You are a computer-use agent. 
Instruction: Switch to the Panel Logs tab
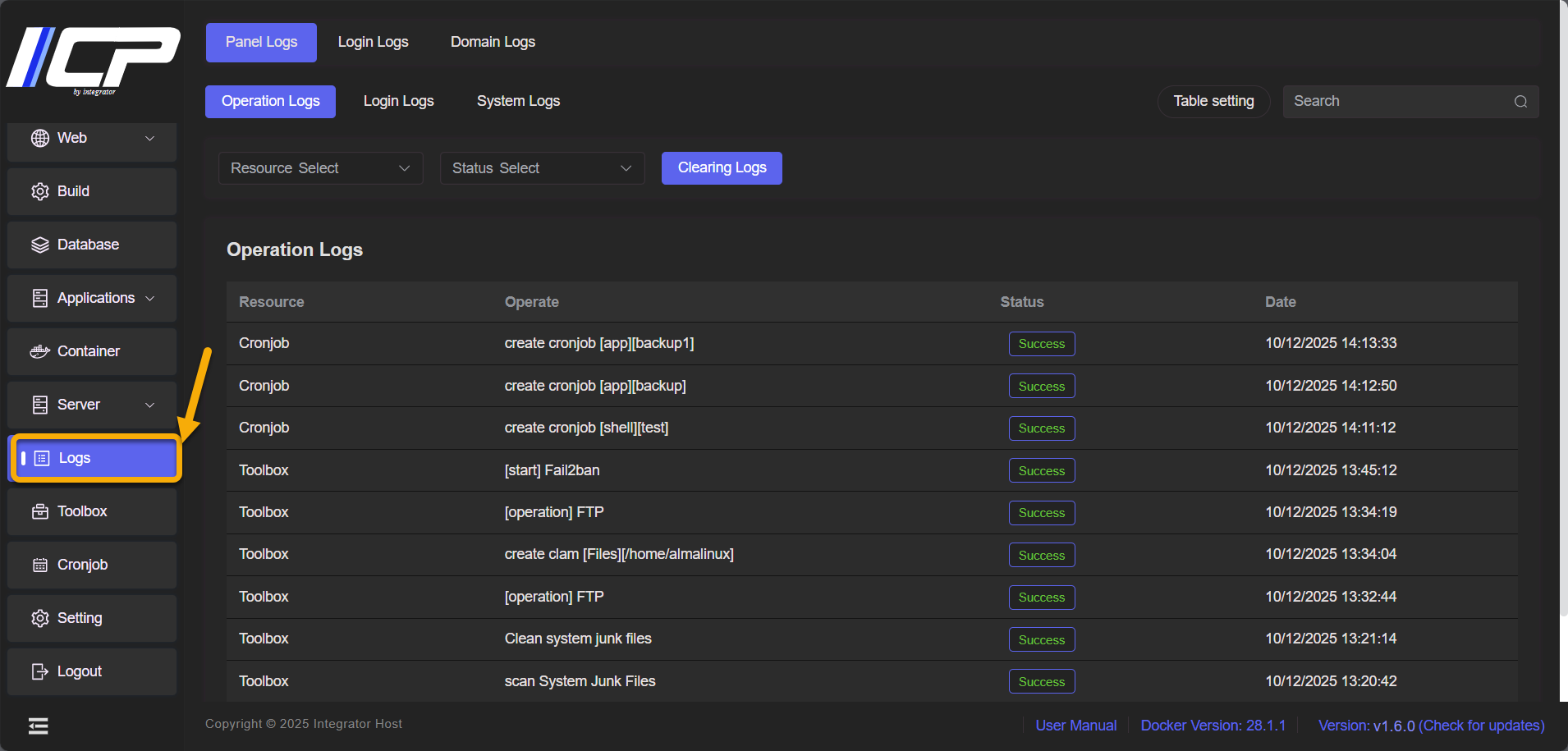261,43
